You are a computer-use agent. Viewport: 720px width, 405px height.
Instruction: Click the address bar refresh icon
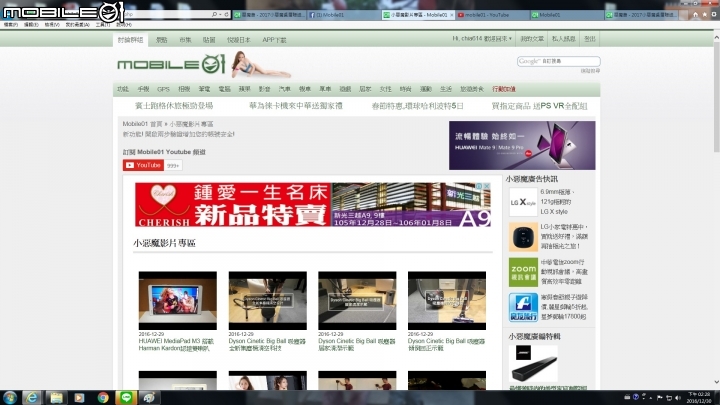pos(226,15)
